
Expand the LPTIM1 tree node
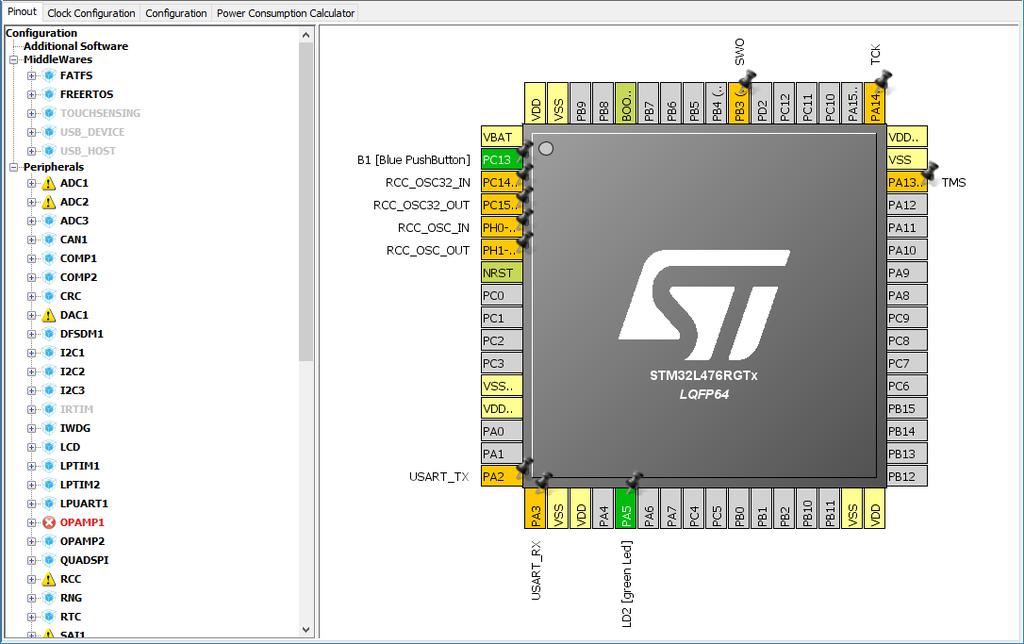31,466
